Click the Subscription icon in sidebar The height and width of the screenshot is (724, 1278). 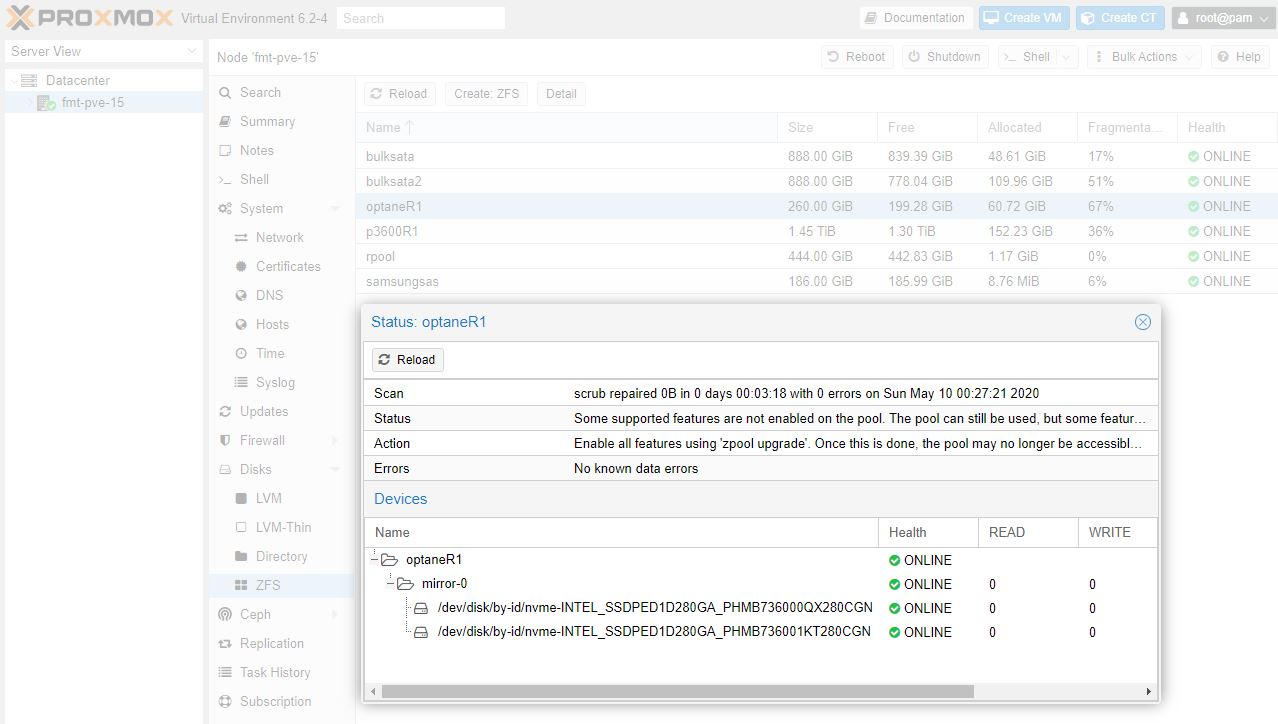[225, 701]
